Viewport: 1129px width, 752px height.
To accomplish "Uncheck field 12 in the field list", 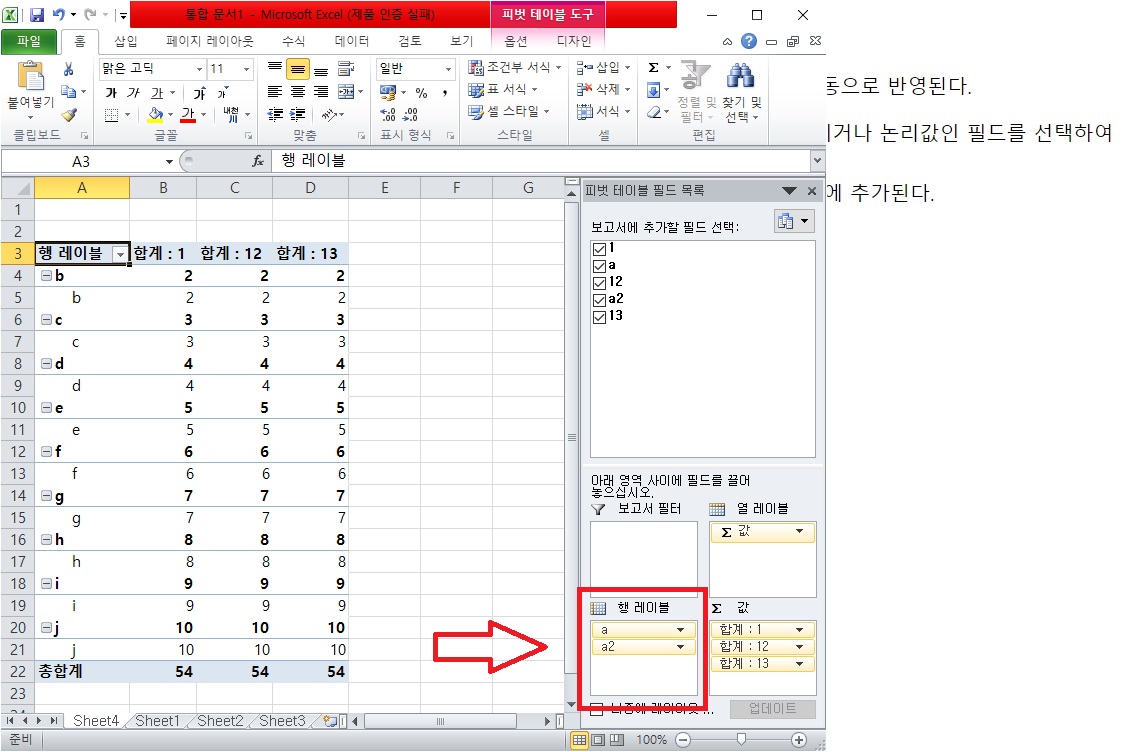I will point(599,283).
